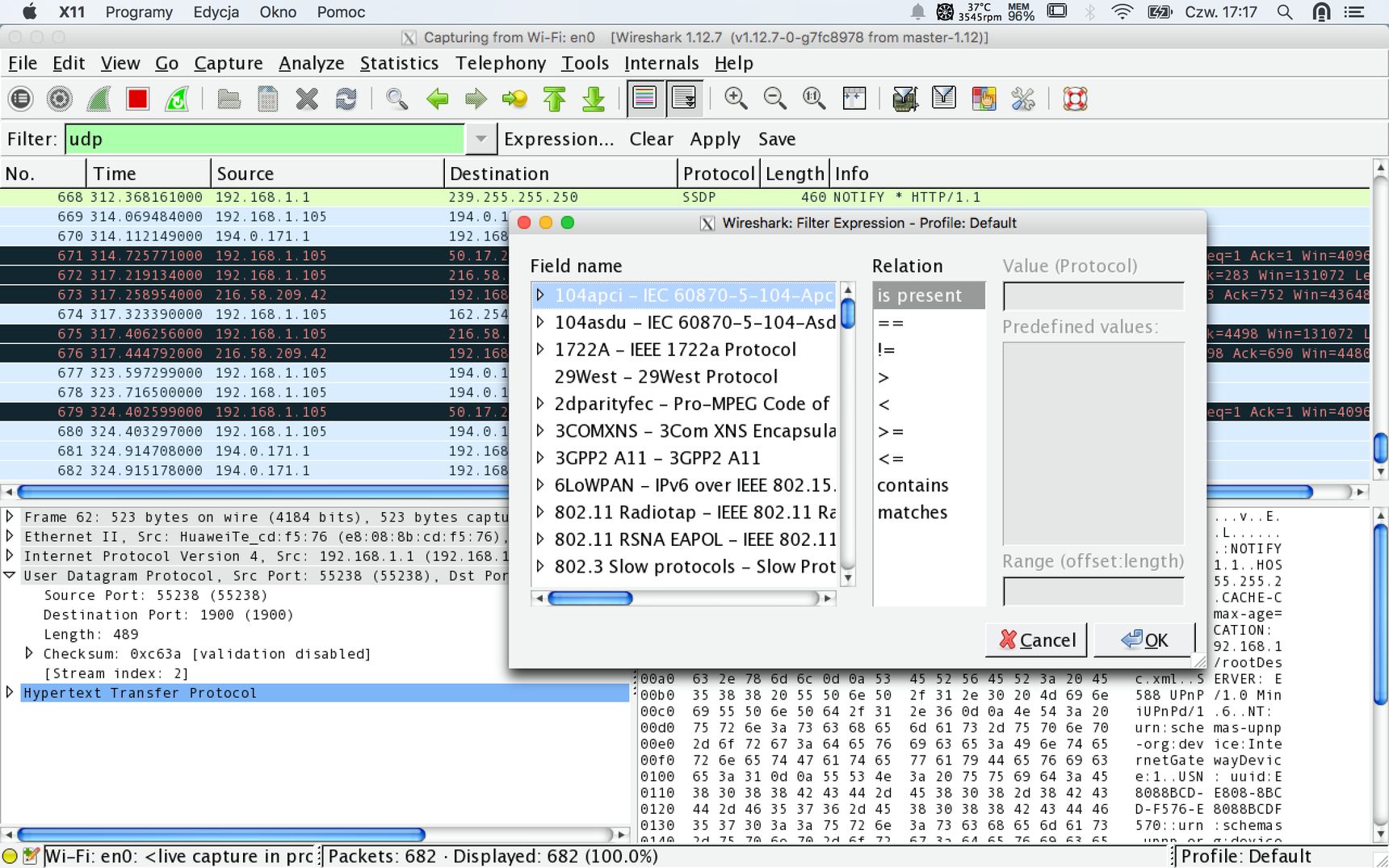Screen dimensions: 1389x868
Task: Expand Hypertext Transfer Protocol tree row
Action: (x=10, y=692)
